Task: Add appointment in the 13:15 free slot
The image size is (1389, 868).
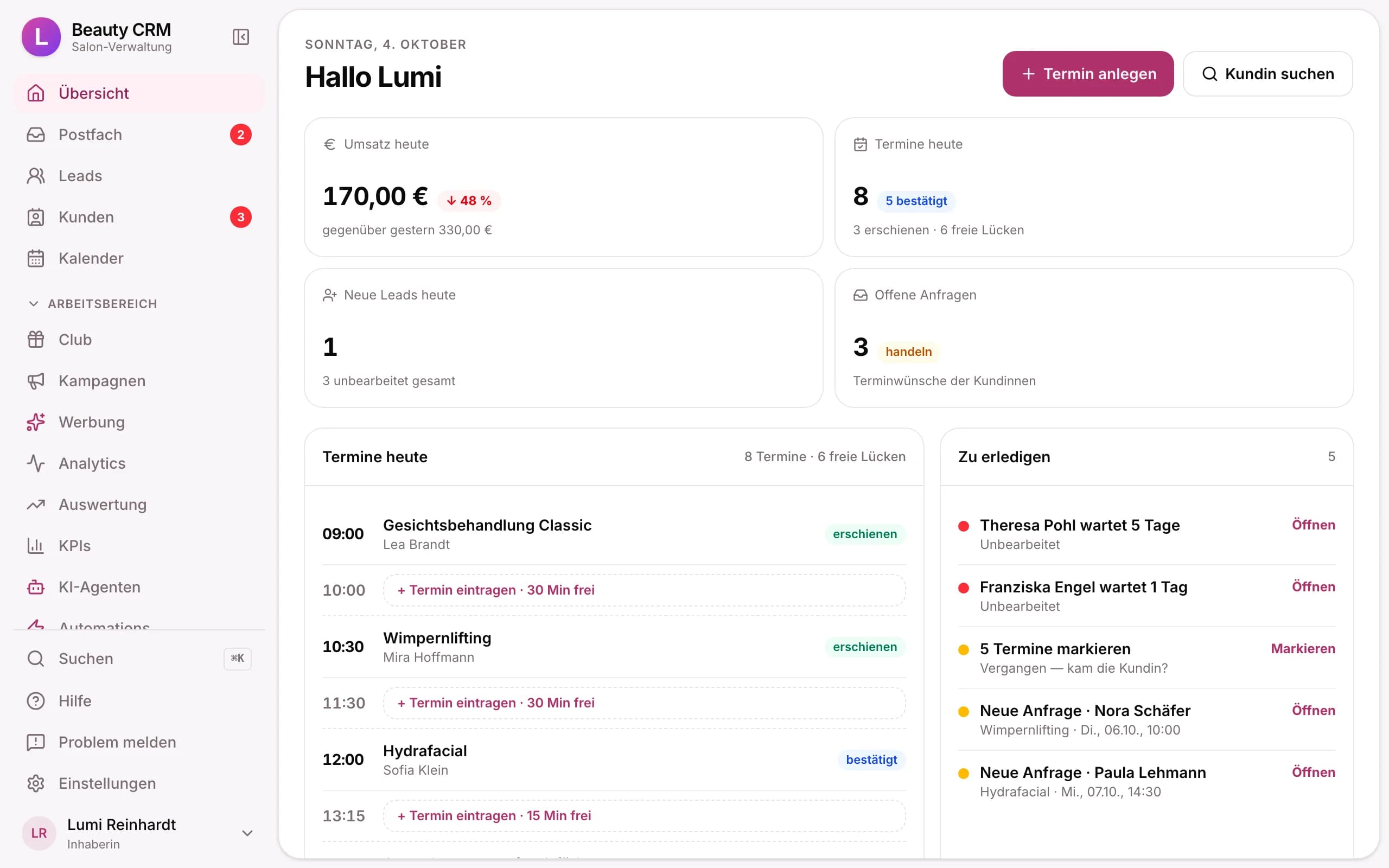Action: (644, 816)
